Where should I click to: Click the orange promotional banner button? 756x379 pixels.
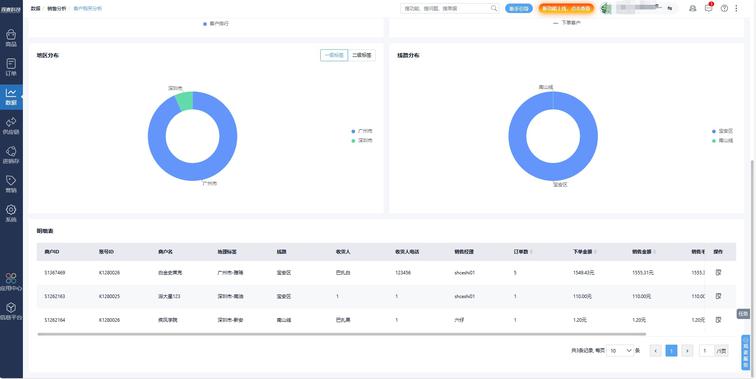566,8
